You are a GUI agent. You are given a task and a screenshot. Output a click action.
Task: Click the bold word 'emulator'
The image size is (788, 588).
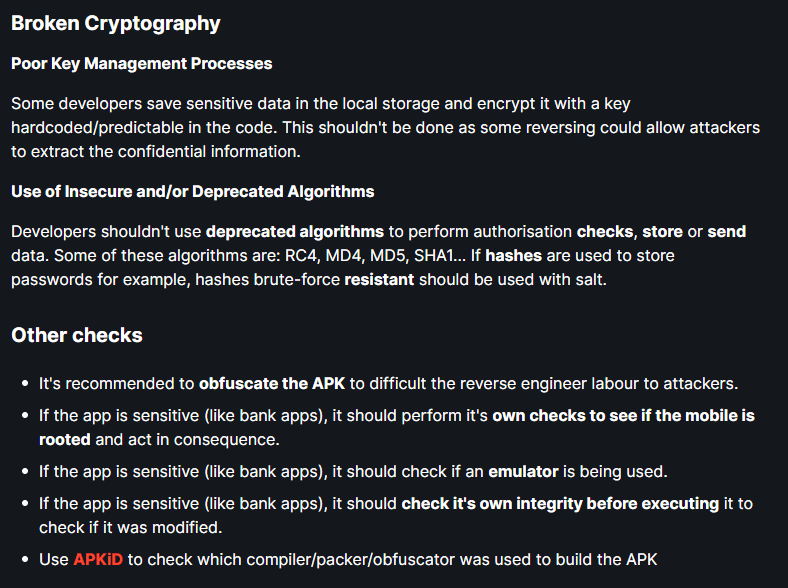523,471
